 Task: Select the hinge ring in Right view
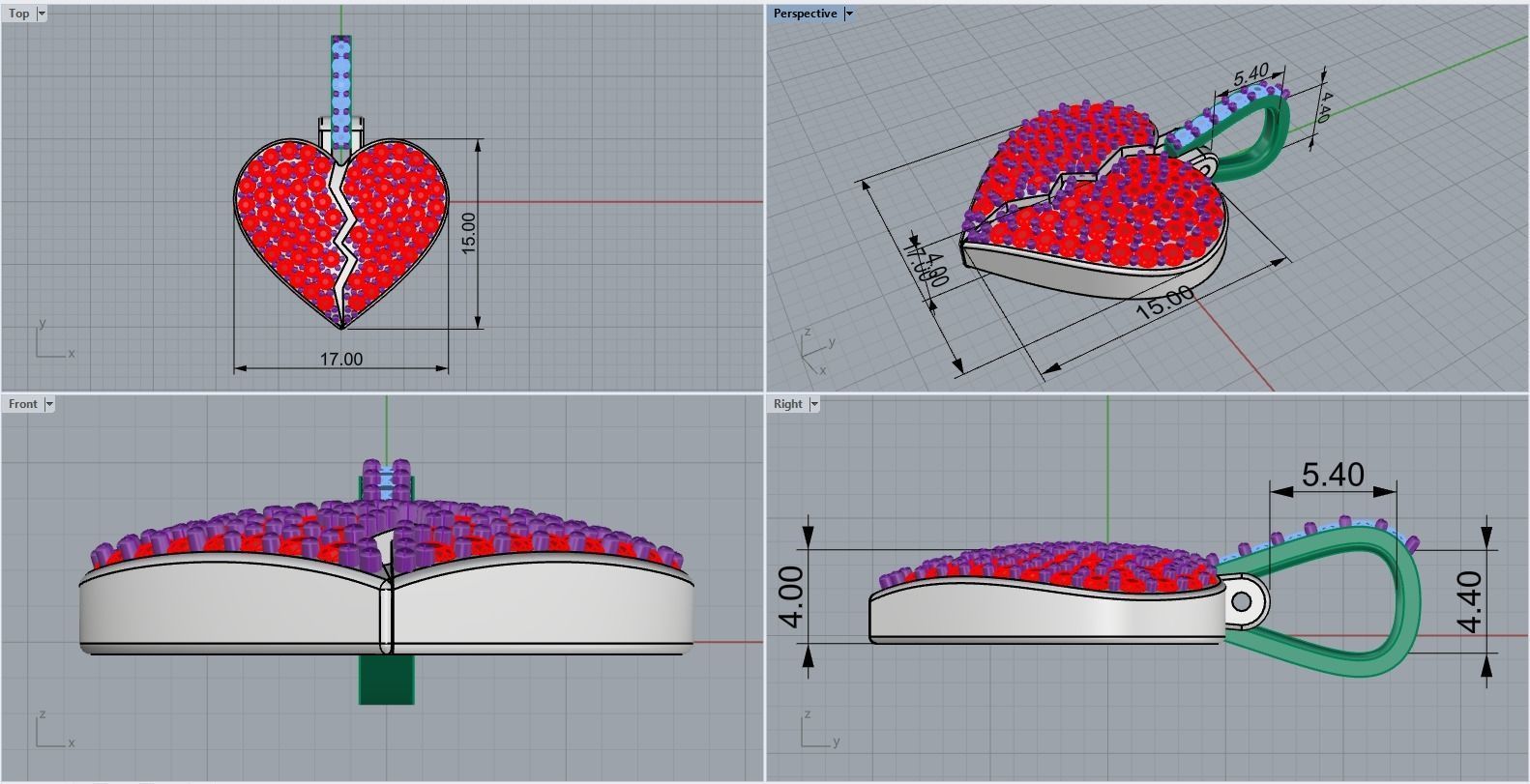pyautogui.click(x=1242, y=602)
